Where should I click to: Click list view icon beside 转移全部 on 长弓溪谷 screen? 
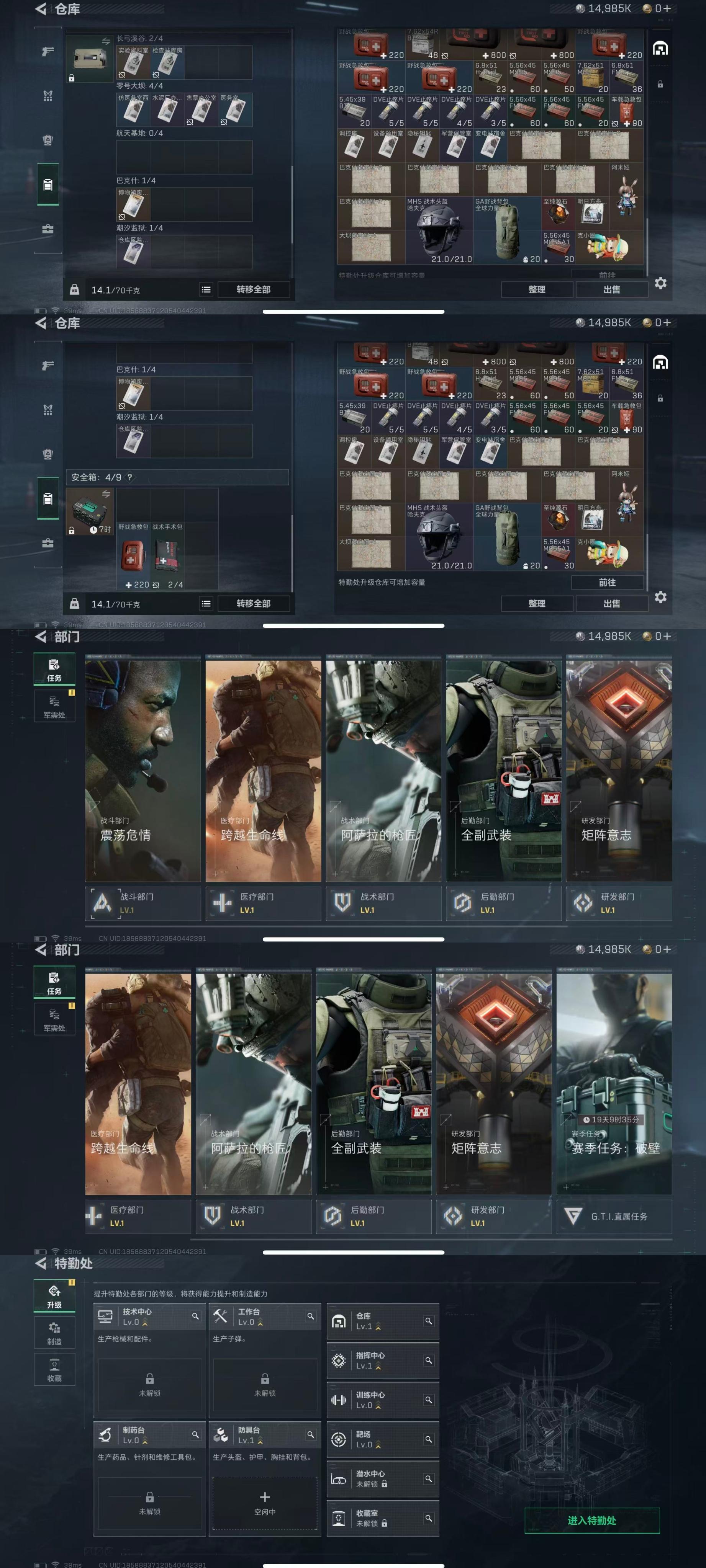pos(206,290)
